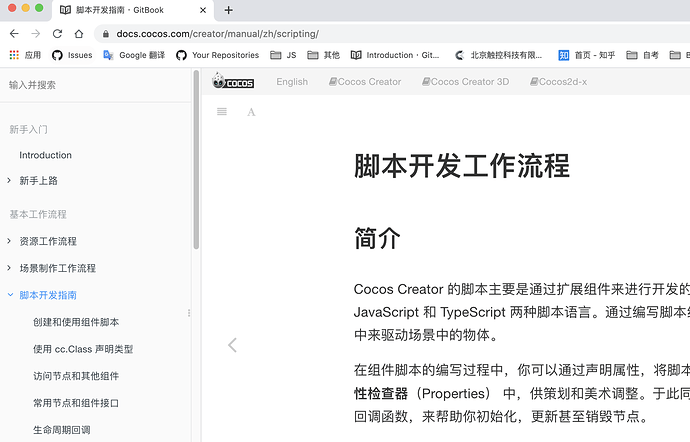Open the browser home icon

79,34
